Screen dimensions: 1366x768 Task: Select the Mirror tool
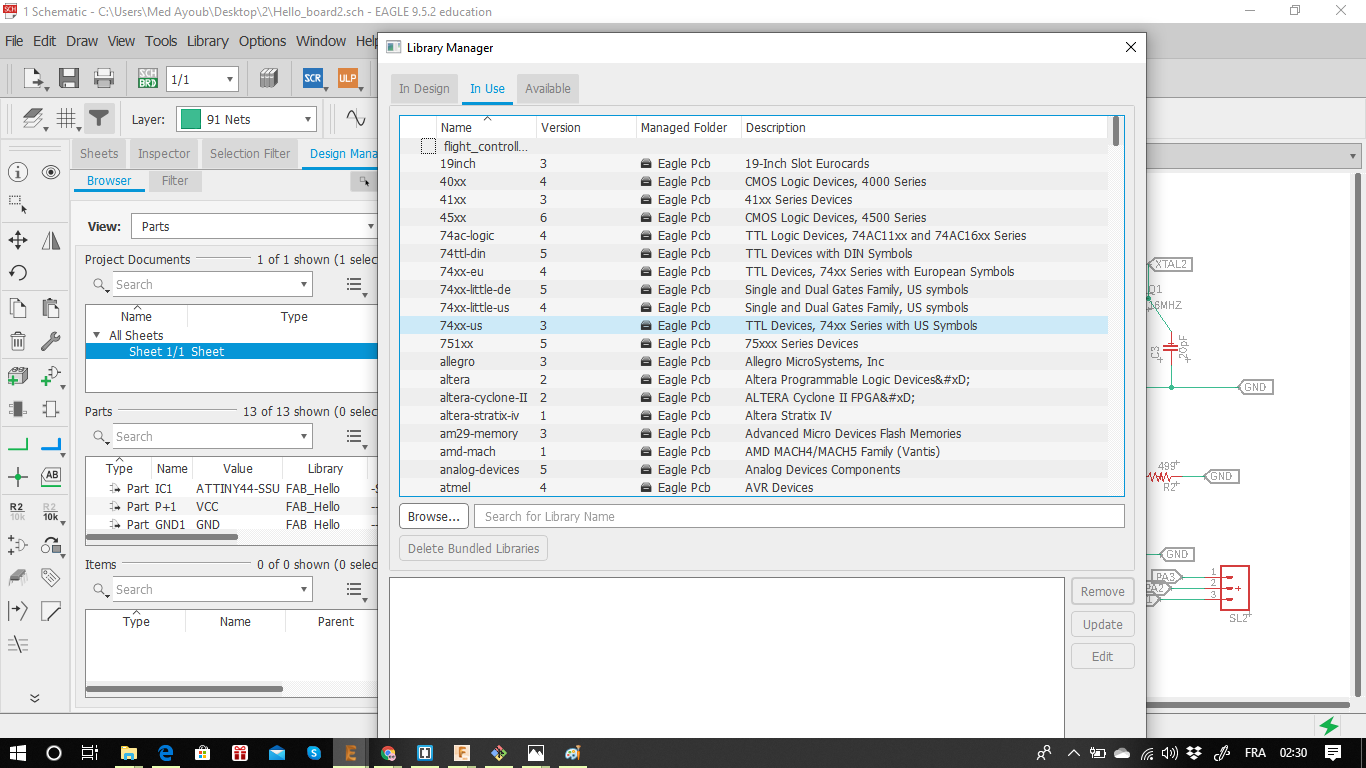tap(51, 240)
